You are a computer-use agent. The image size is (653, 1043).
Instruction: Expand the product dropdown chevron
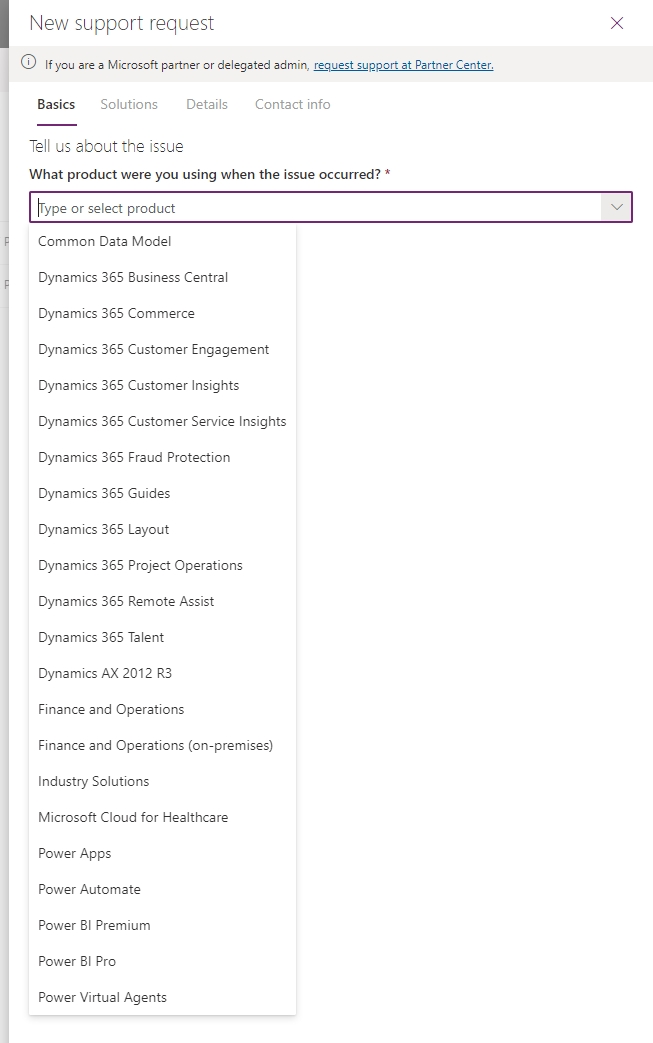tap(616, 208)
